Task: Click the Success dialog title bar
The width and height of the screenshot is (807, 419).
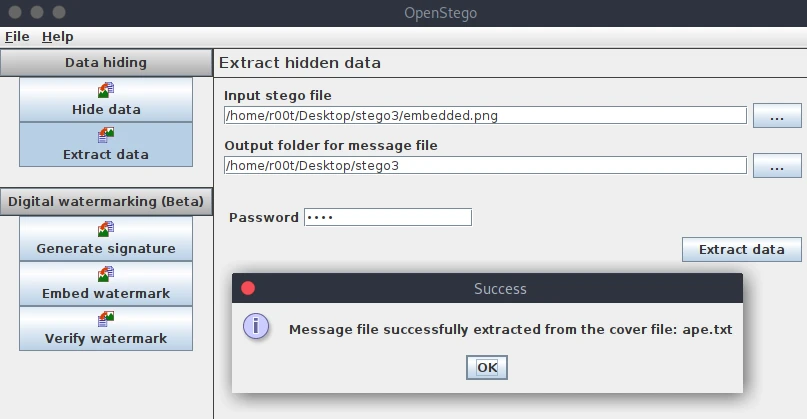Action: [x=499, y=289]
